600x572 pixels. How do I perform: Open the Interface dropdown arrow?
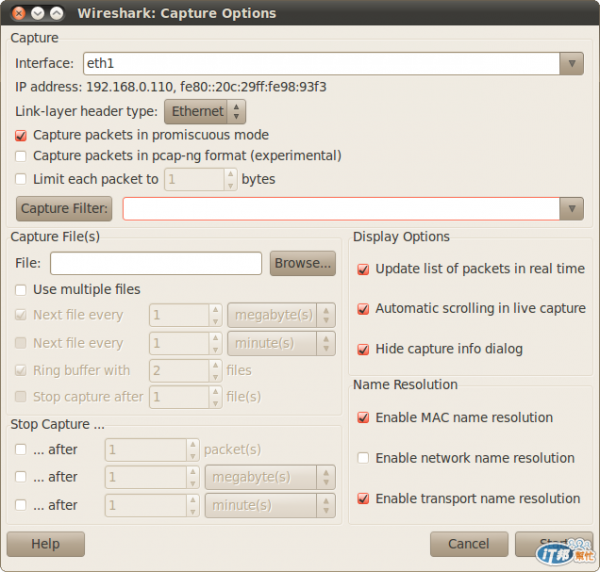572,64
